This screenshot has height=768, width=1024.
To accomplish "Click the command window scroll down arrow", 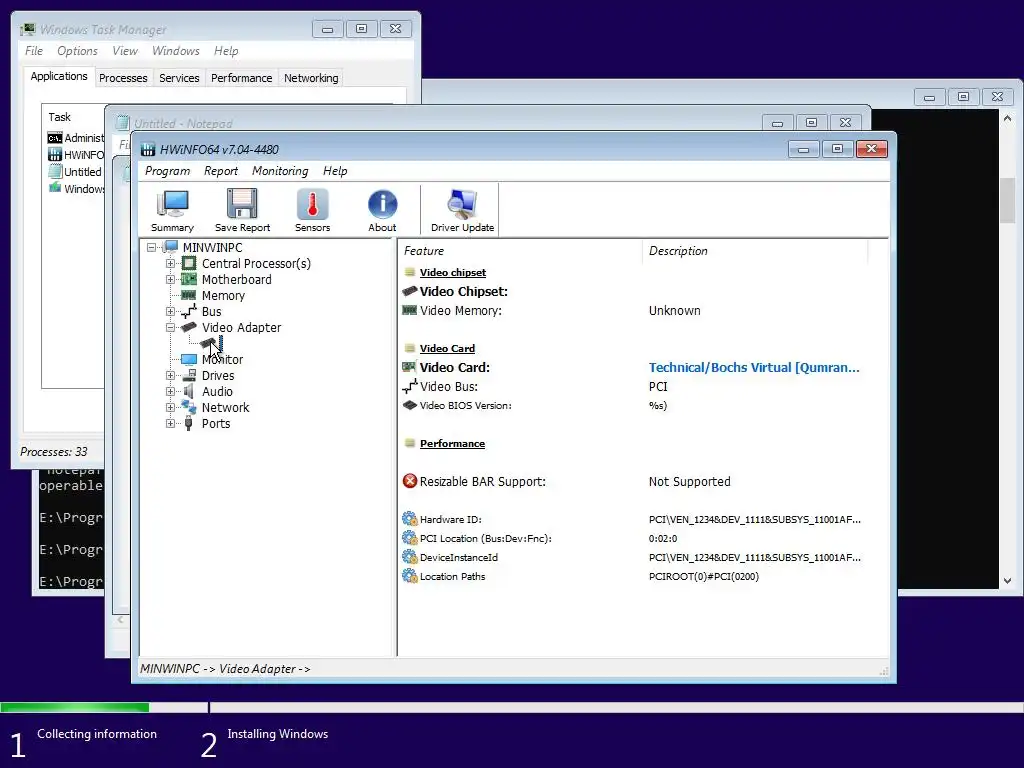I will pos(1007,581).
